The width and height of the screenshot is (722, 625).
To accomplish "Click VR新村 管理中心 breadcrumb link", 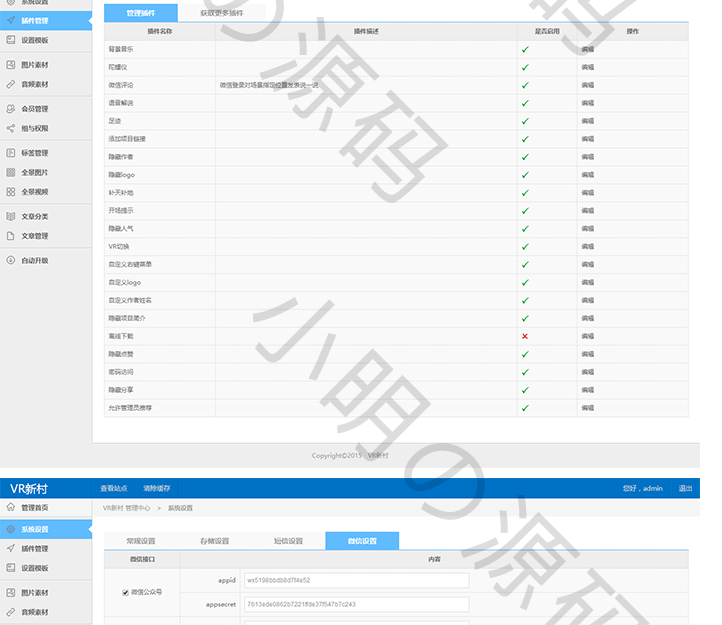I will [126, 508].
